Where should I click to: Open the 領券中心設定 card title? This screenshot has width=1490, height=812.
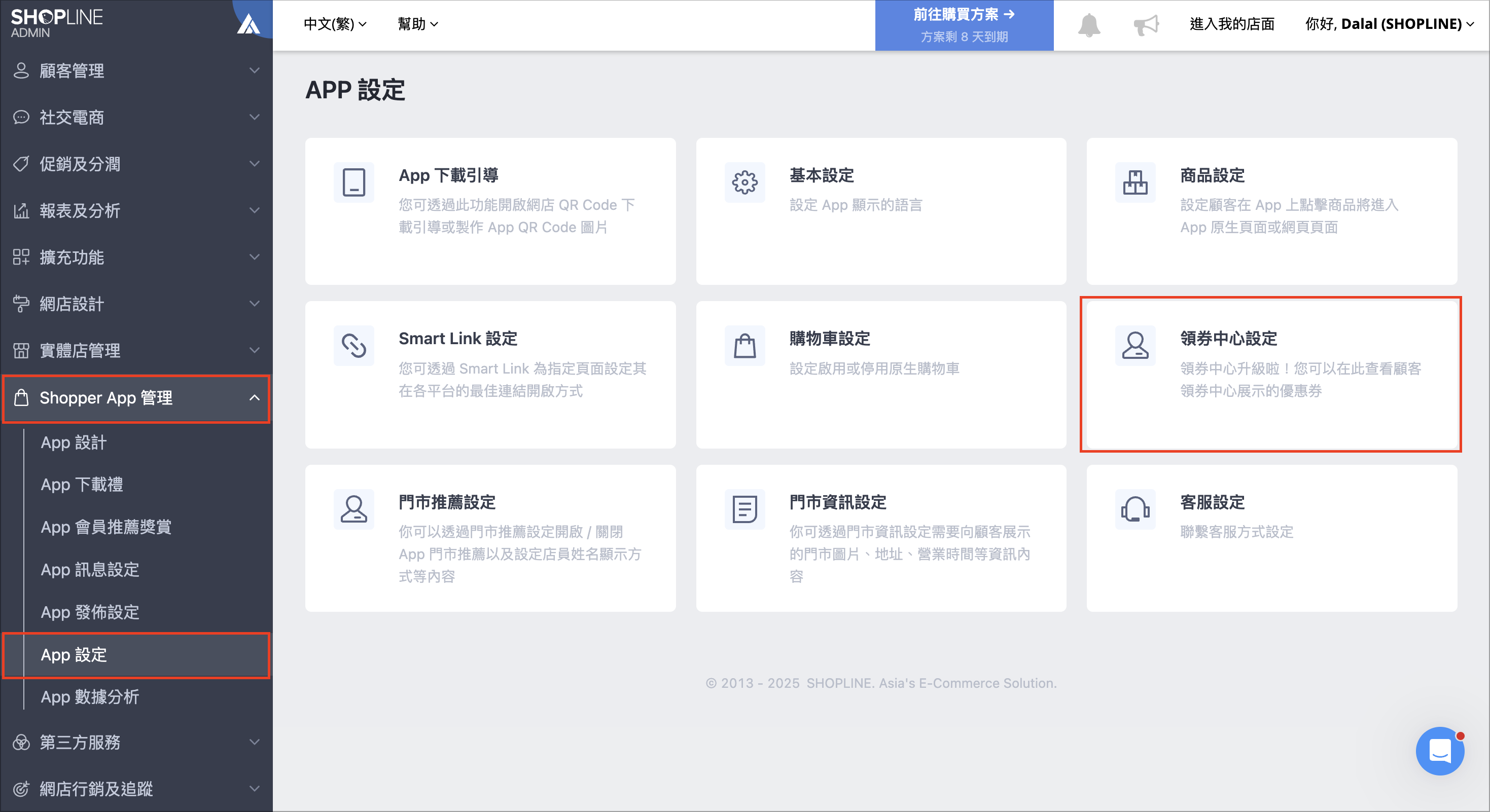[1228, 339]
